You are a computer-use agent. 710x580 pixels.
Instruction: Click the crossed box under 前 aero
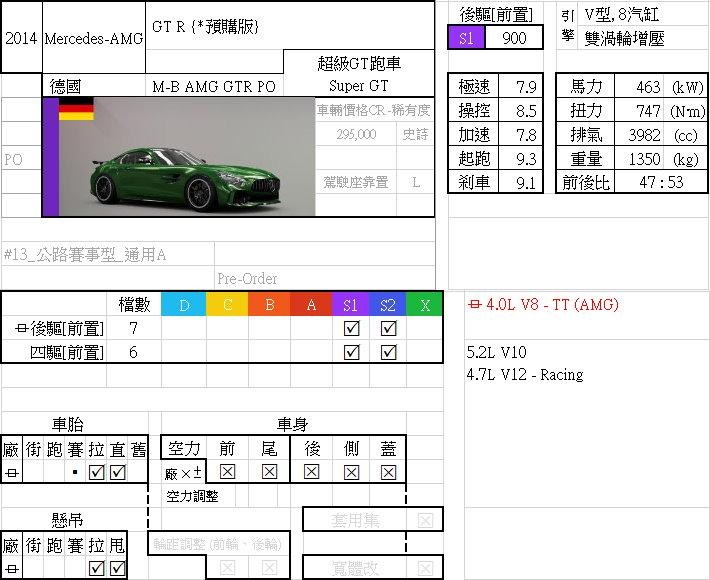pyautogui.click(x=227, y=472)
